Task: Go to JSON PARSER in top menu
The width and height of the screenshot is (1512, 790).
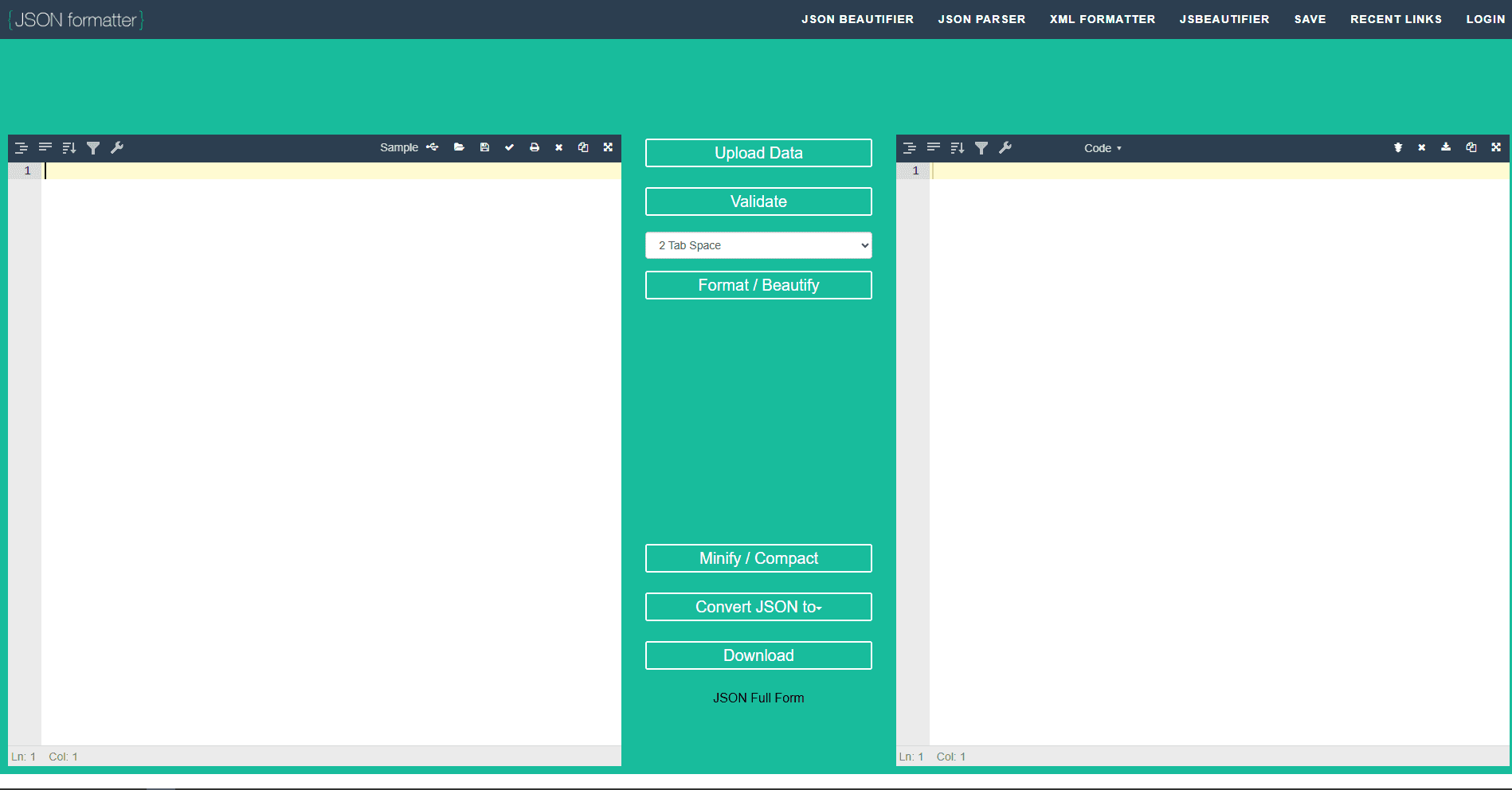Action: (981, 19)
